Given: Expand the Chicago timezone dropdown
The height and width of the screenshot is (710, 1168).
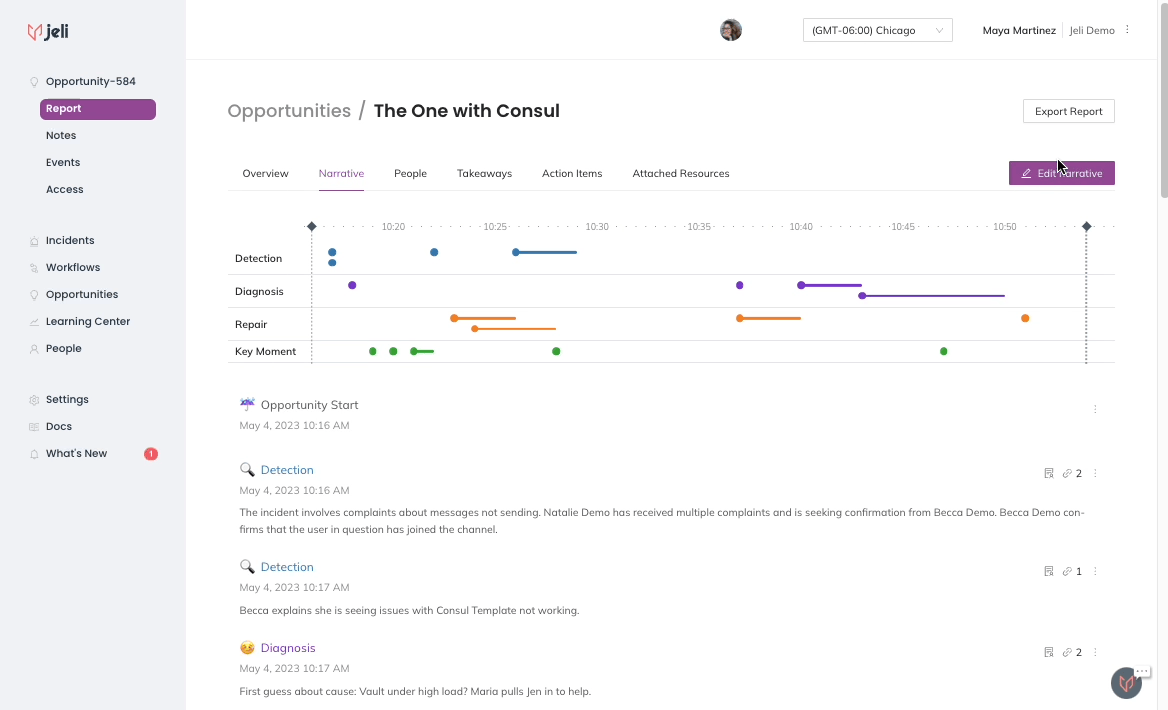Looking at the screenshot, I should pyautogui.click(x=877, y=30).
